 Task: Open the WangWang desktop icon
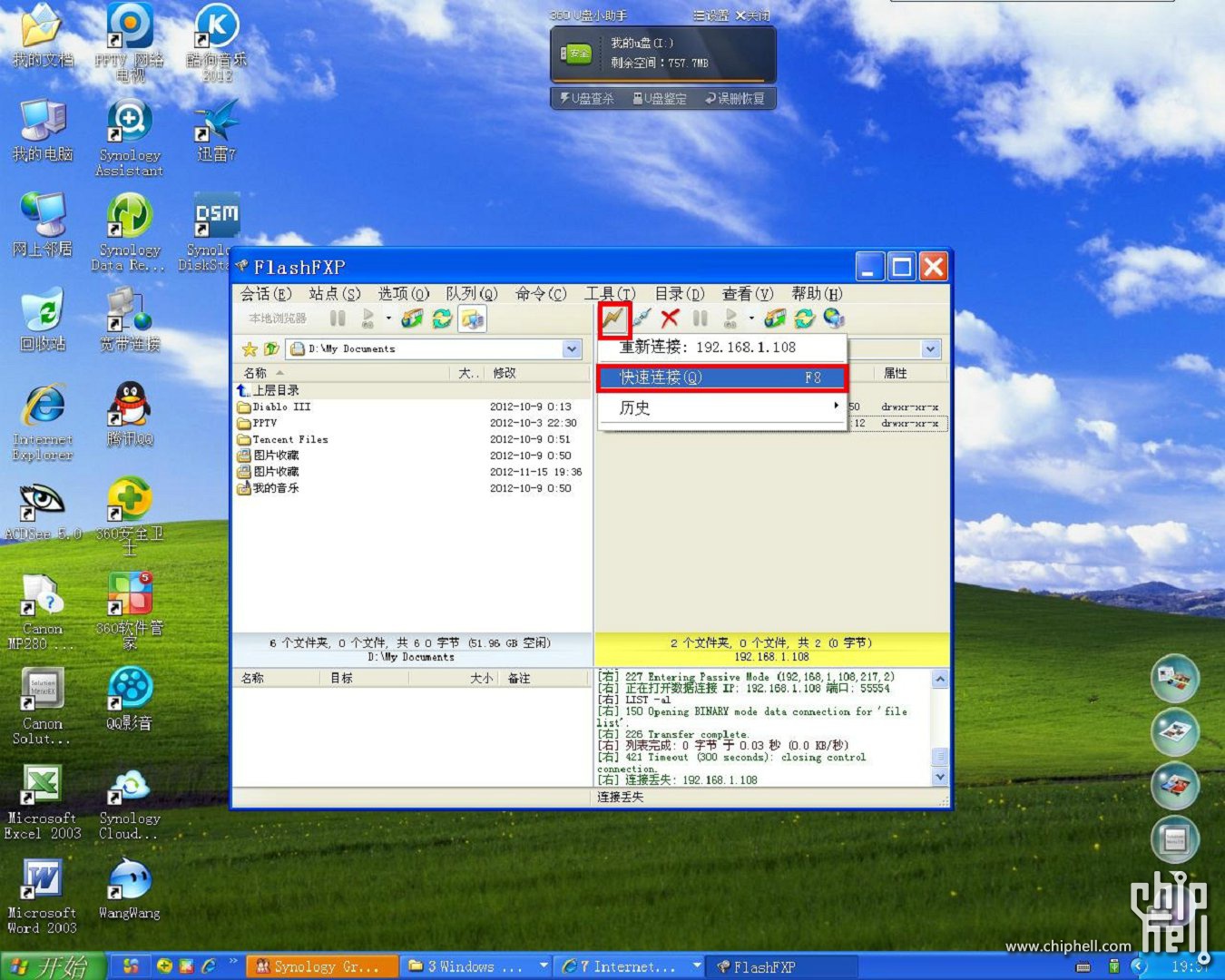coord(130,888)
